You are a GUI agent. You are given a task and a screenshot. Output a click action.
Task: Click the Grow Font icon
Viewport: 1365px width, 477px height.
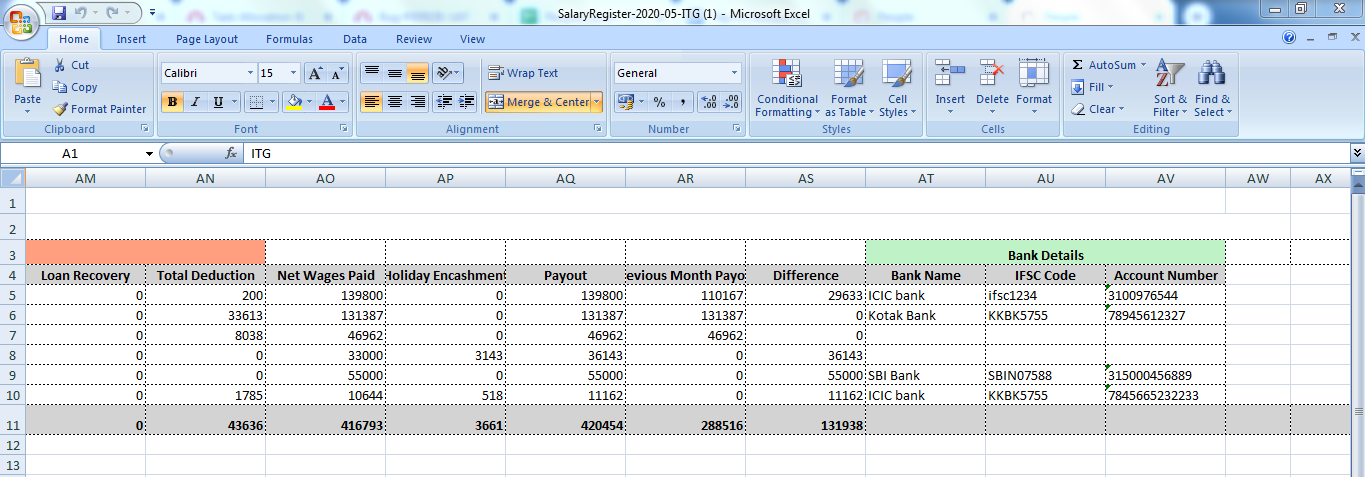click(315, 73)
